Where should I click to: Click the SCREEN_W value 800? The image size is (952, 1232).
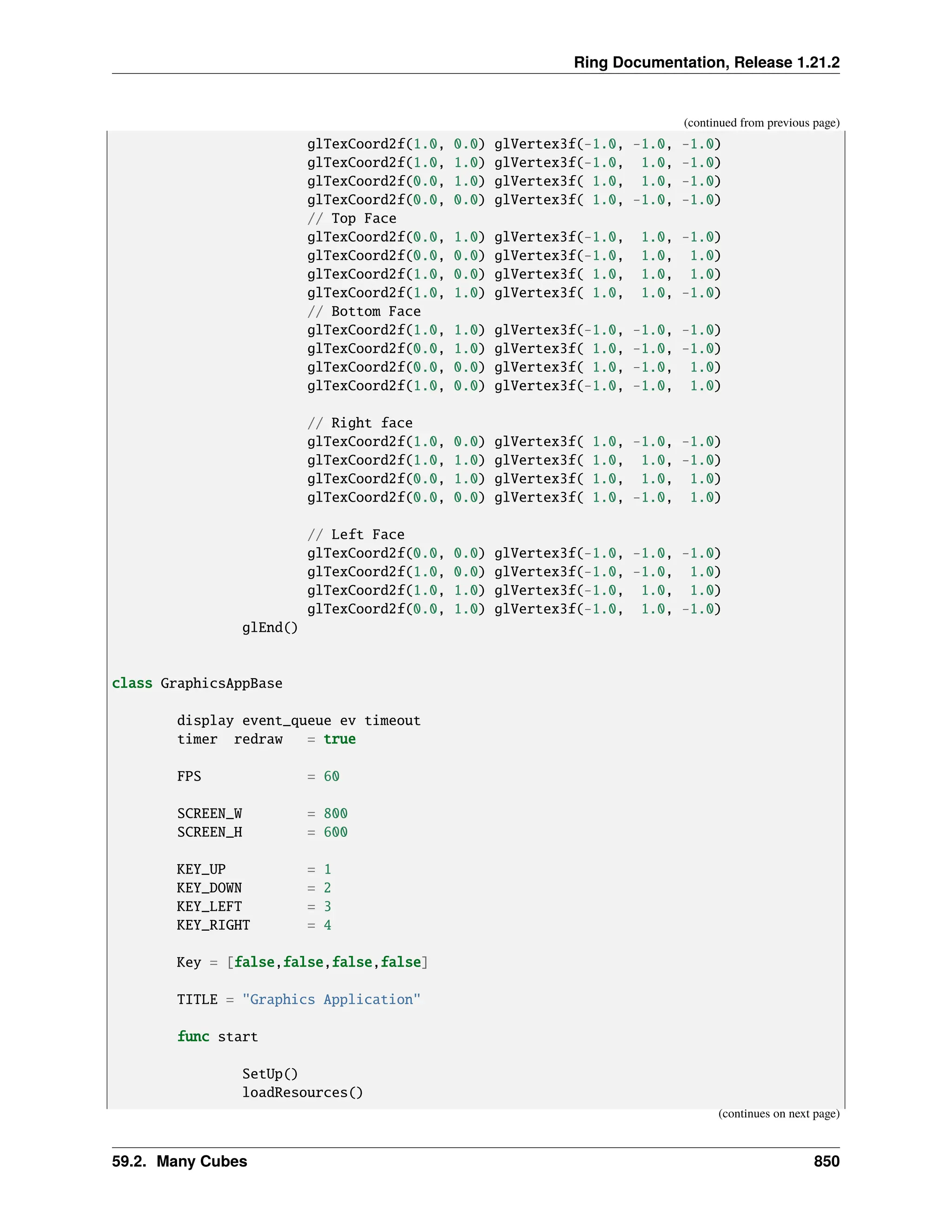(x=336, y=814)
